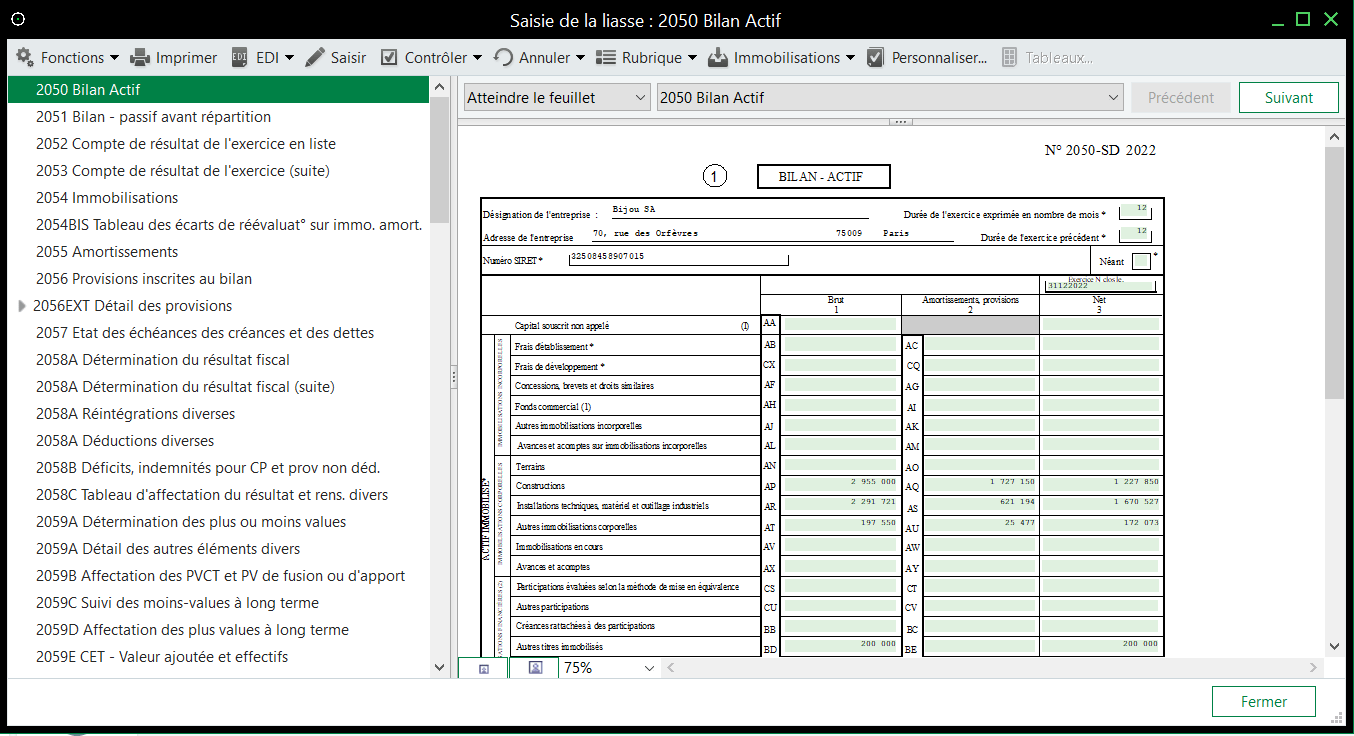Select 2059D Affectation des plus values
This screenshot has width=1354, height=736.
[x=219, y=630]
